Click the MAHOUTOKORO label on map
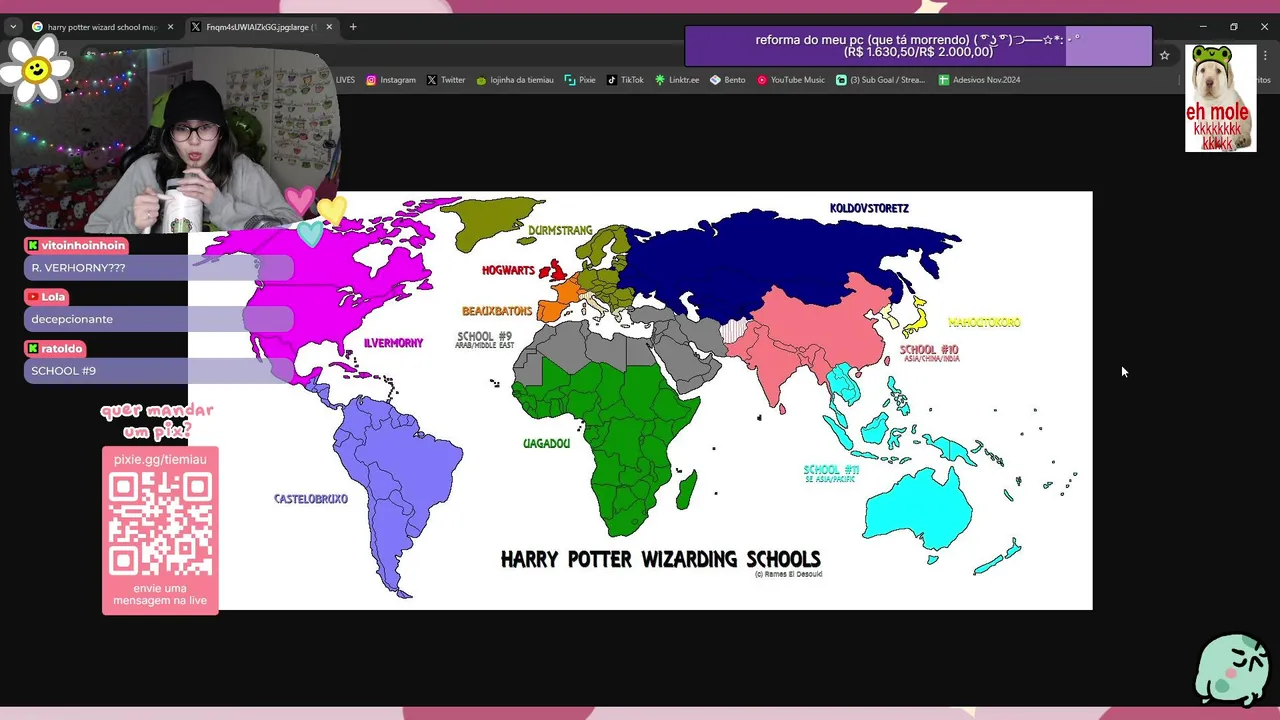The image size is (1280, 720). pyautogui.click(x=984, y=322)
